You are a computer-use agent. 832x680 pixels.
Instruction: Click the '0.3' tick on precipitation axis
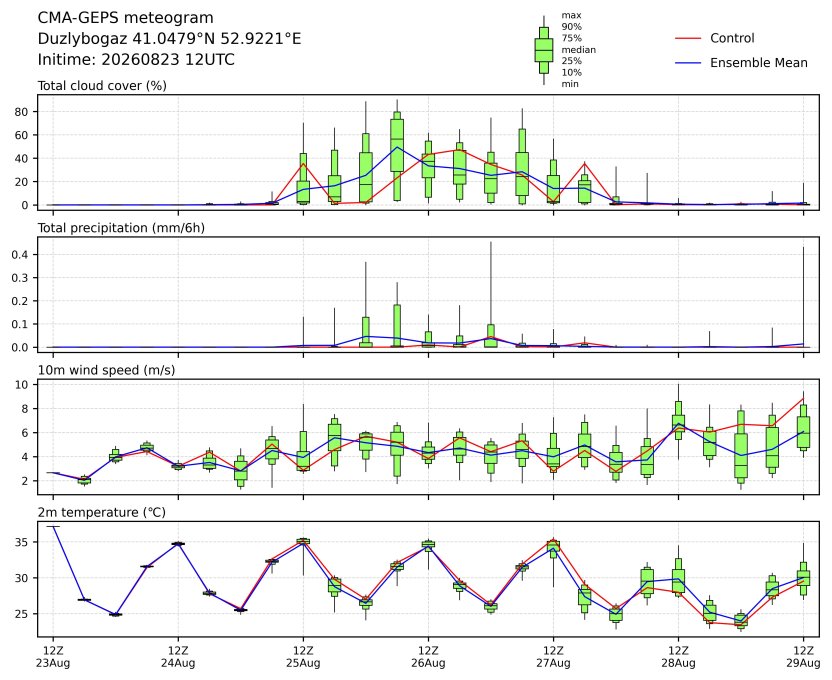[21, 278]
